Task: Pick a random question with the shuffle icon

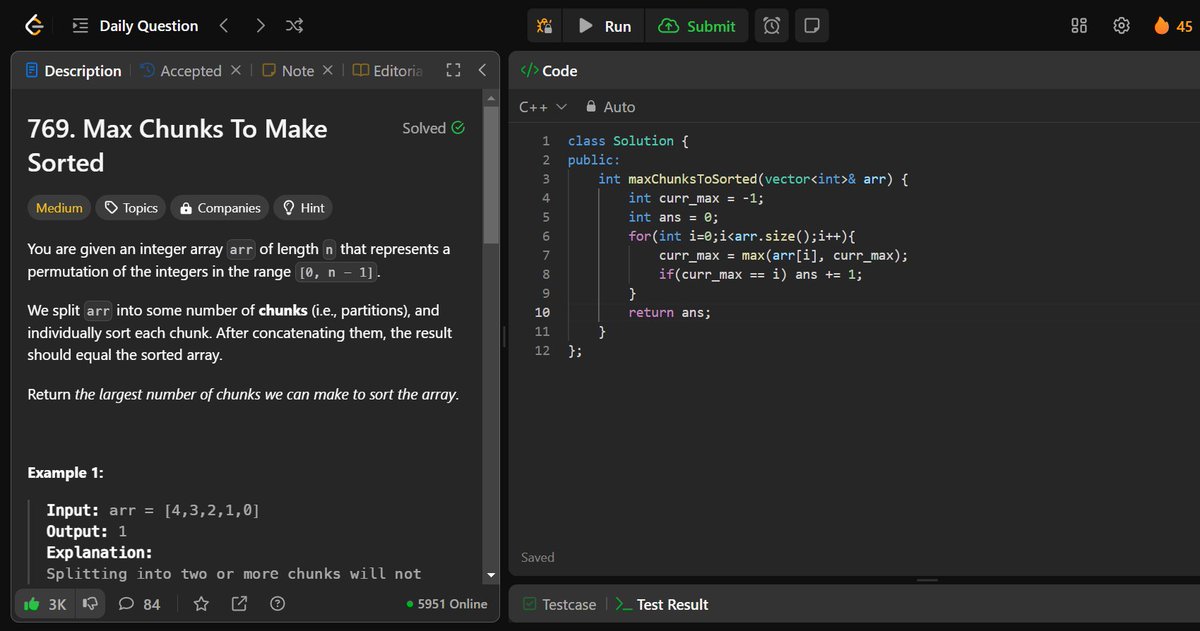Action: pos(293,25)
